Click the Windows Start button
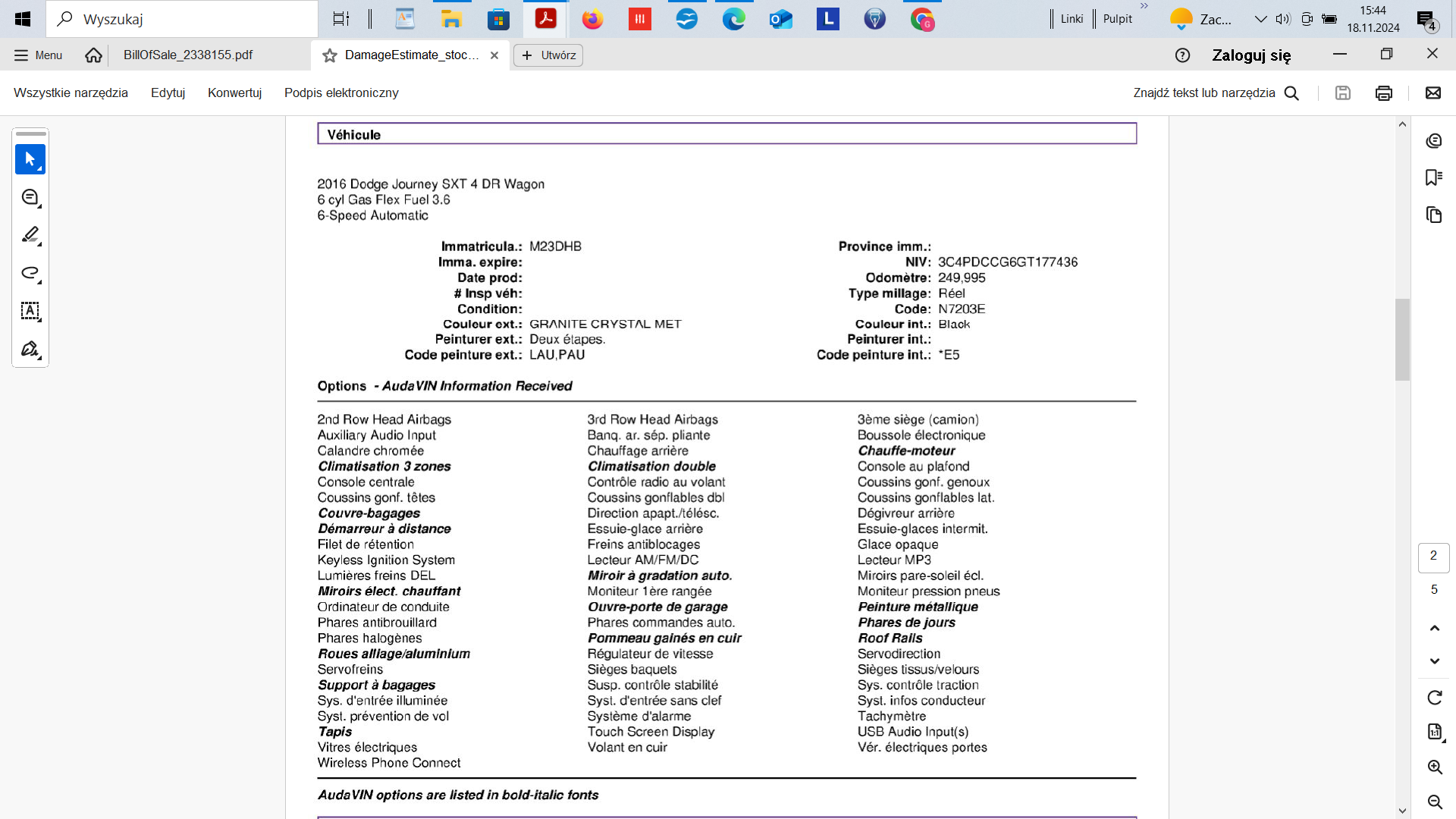This screenshot has width=1456, height=819. click(23, 19)
